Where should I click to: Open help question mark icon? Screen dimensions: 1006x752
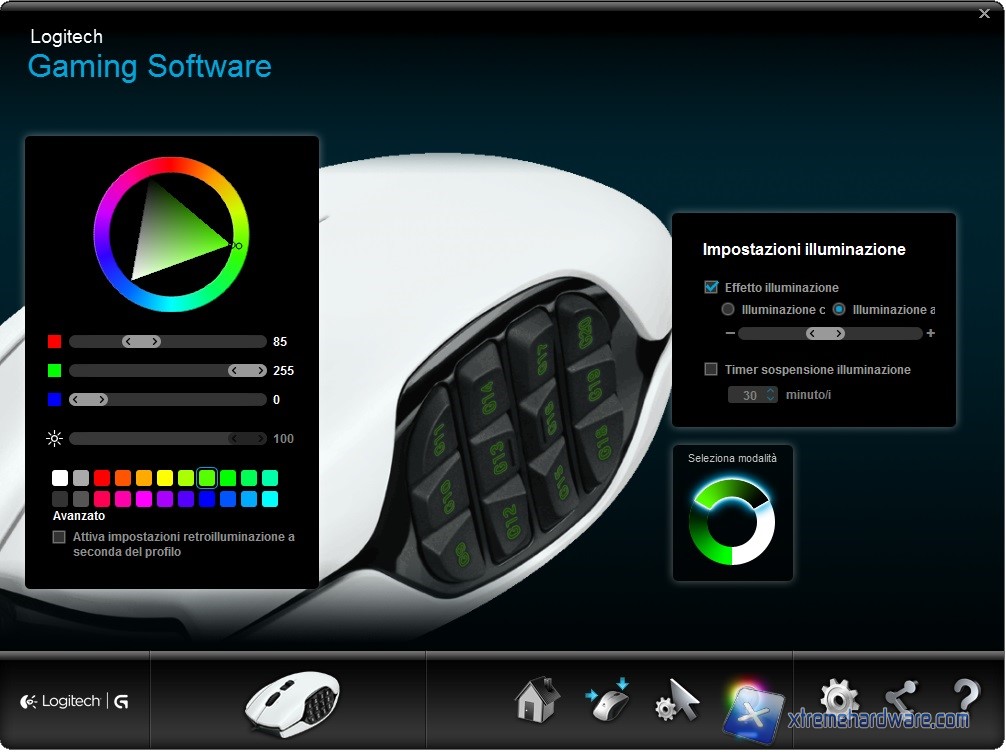(965, 698)
